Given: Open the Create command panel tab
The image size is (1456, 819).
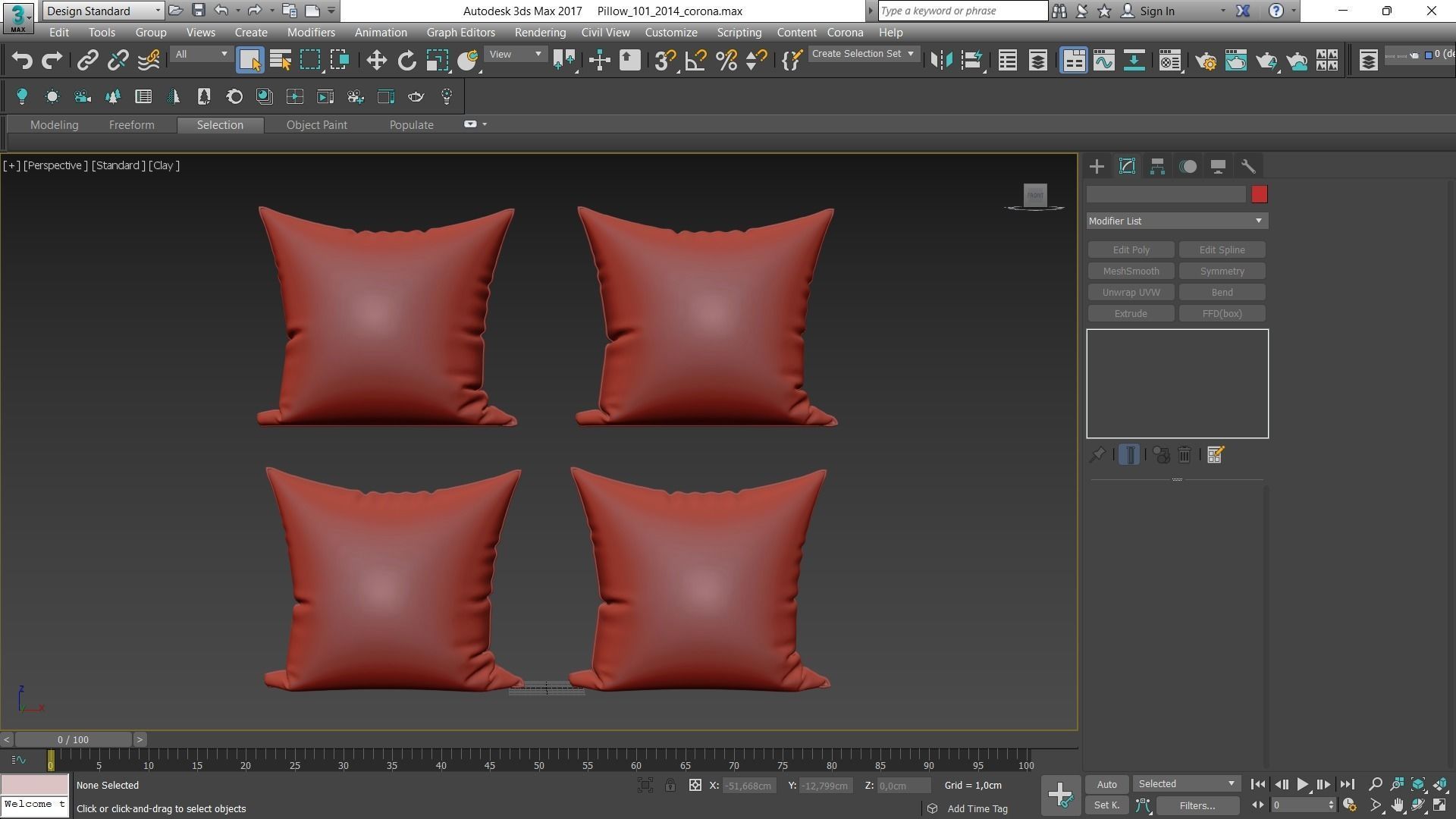Looking at the screenshot, I should pyautogui.click(x=1097, y=167).
